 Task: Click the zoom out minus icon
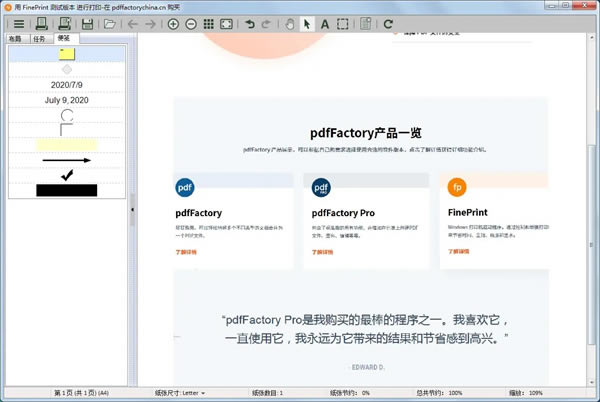click(190, 23)
